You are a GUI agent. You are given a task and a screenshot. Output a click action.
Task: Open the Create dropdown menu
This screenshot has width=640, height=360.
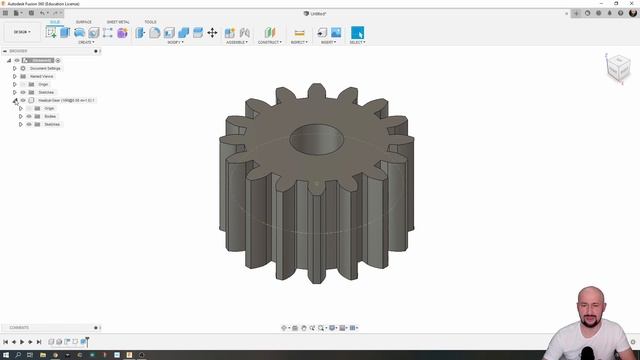[86, 42]
